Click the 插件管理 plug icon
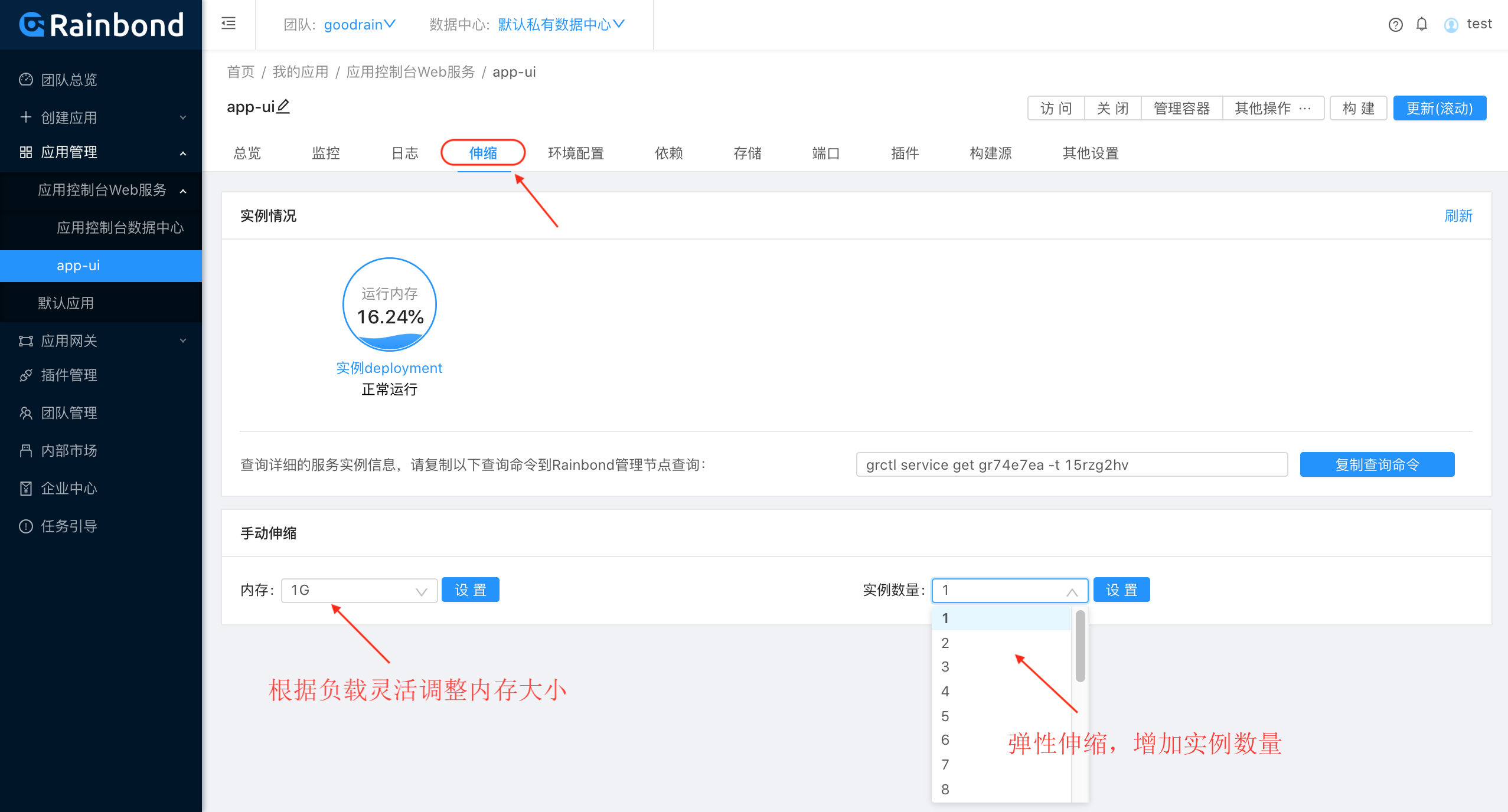This screenshot has width=1508, height=812. click(x=26, y=375)
